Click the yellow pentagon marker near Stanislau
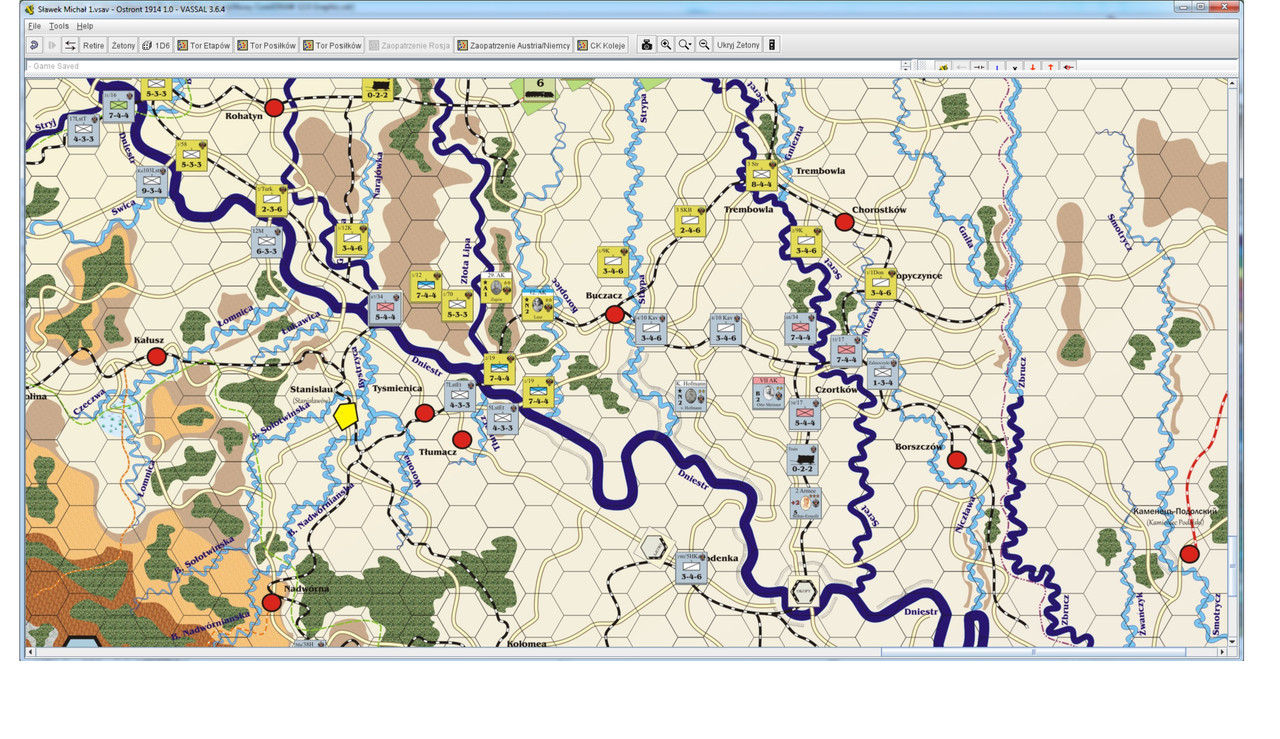 (x=346, y=414)
